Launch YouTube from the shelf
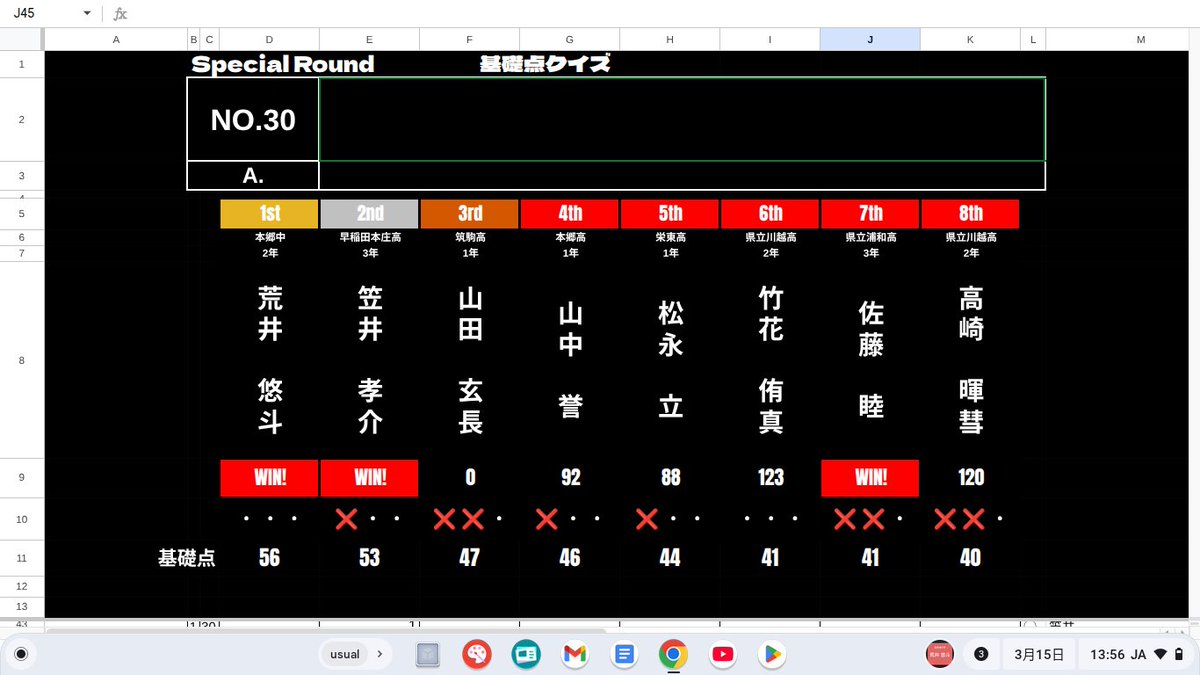 click(722, 654)
